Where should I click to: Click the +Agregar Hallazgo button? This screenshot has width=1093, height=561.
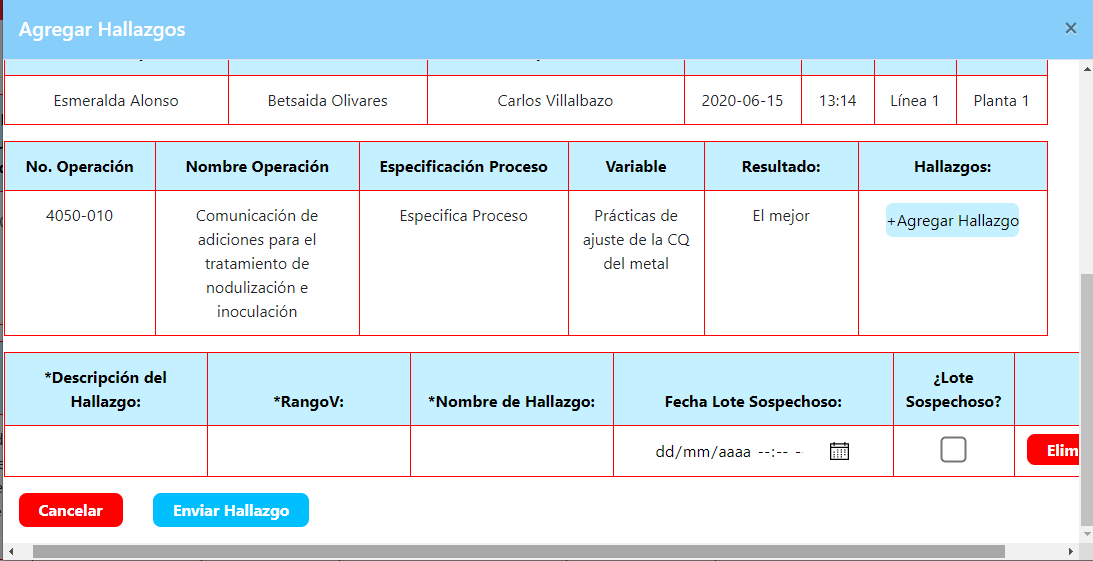pyautogui.click(x=952, y=221)
